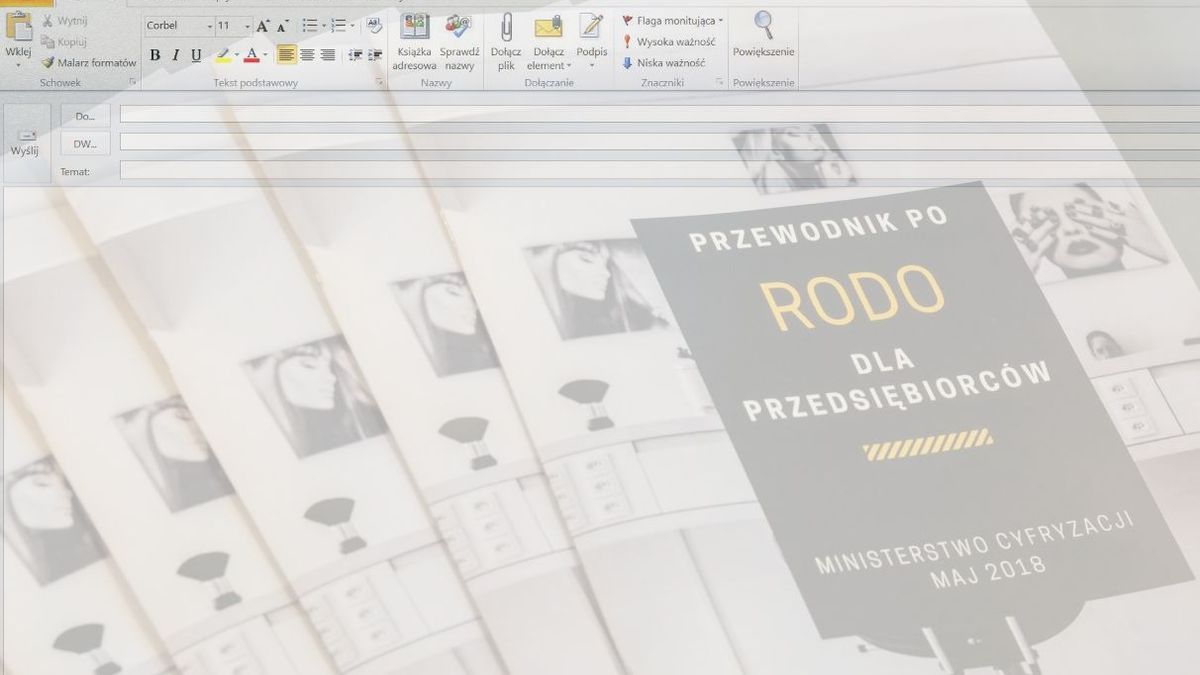Viewport: 1200px width, 675px height.
Task: Open Dołącz element envelope menu
Action: pos(548,42)
